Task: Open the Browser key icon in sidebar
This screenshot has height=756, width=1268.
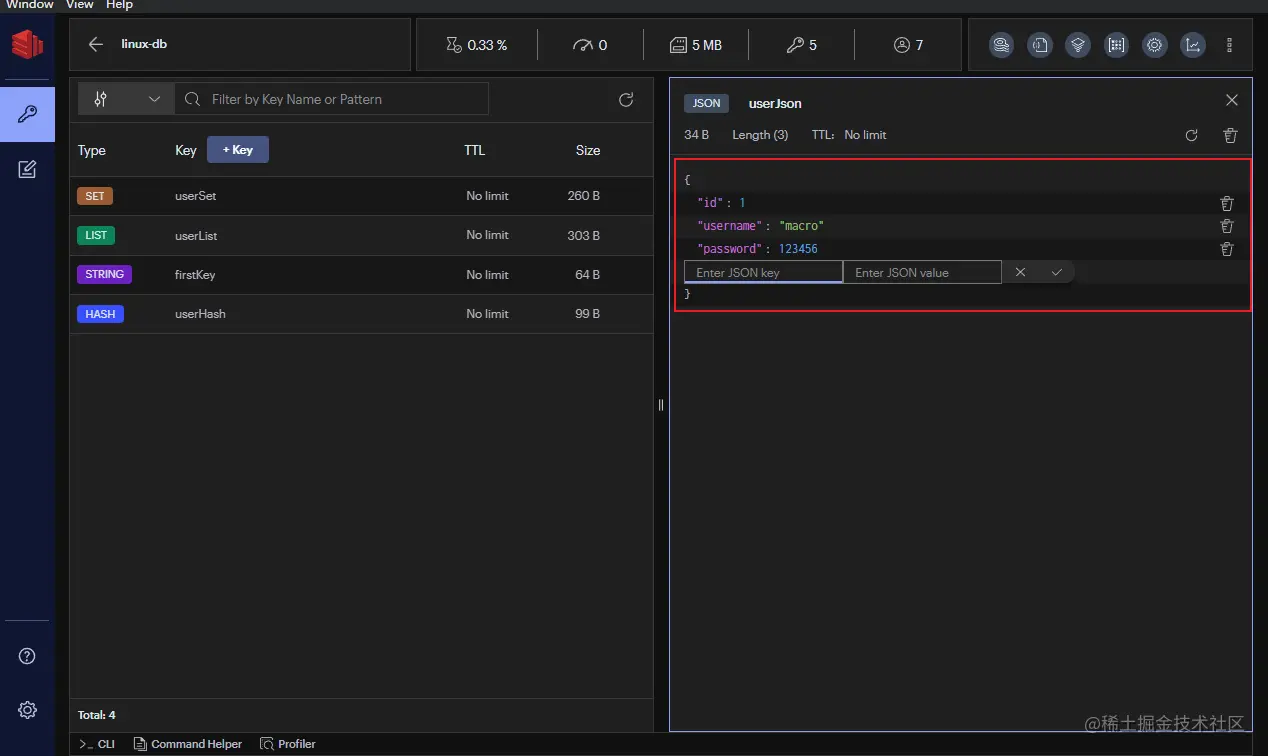Action: [x=27, y=114]
